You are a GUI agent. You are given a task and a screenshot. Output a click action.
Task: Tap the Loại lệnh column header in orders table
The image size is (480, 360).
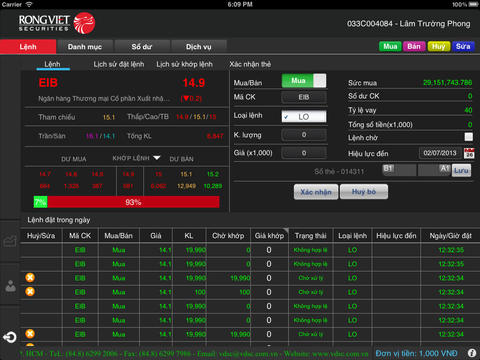(x=352, y=236)
